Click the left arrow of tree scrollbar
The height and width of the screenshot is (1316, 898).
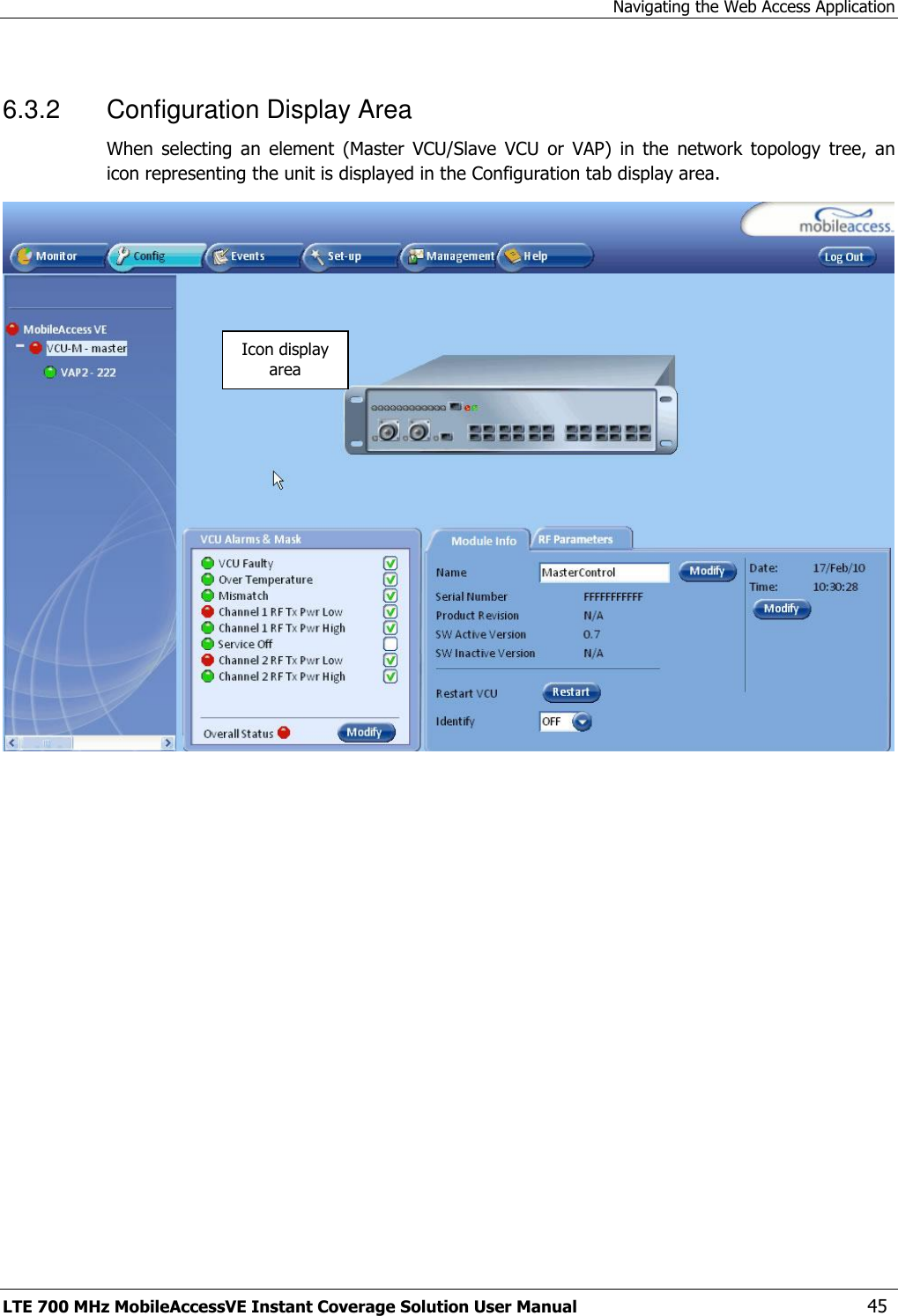[x=12, y=743]
